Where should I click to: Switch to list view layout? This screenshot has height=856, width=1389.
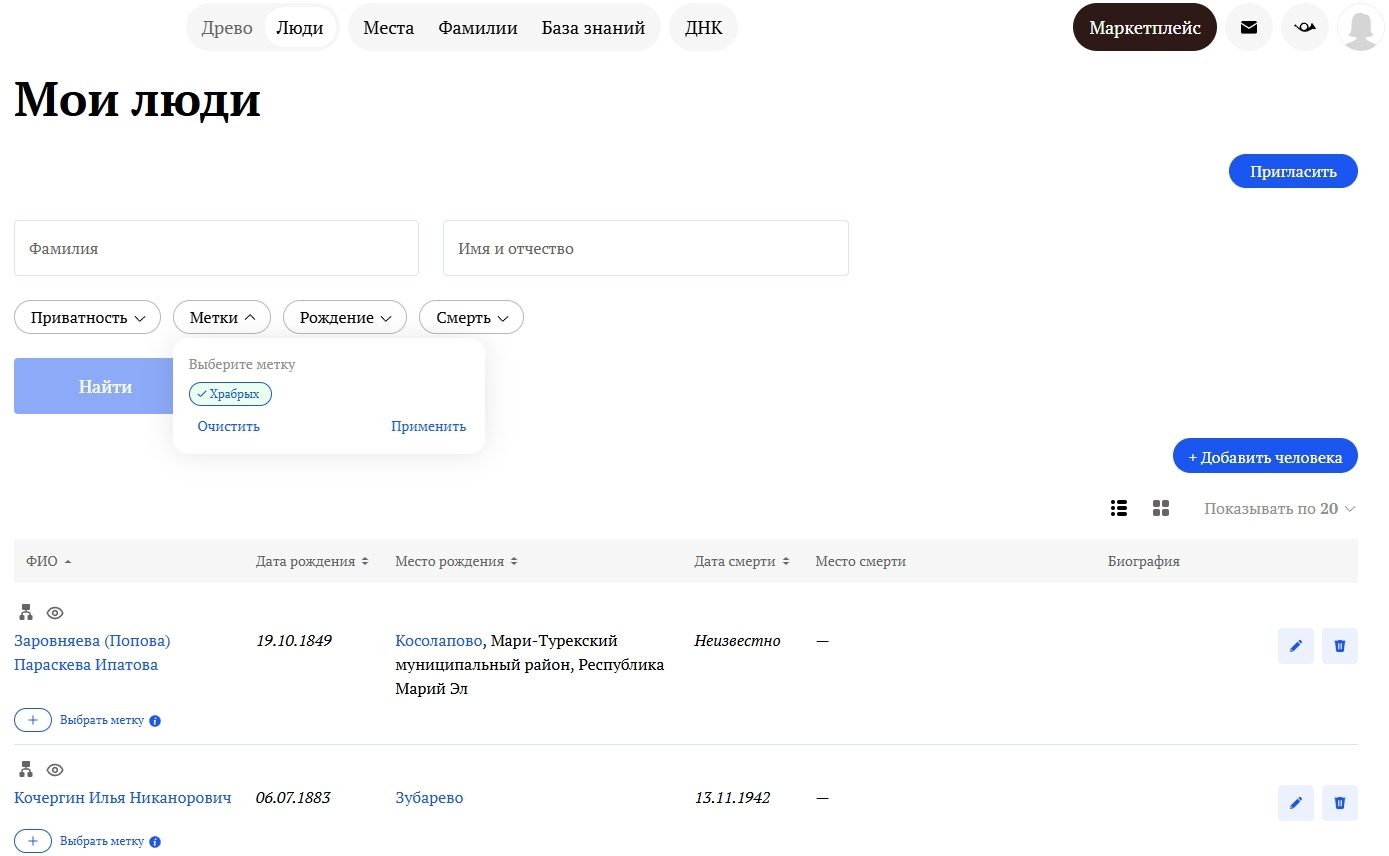click(x=1119, y=508)
